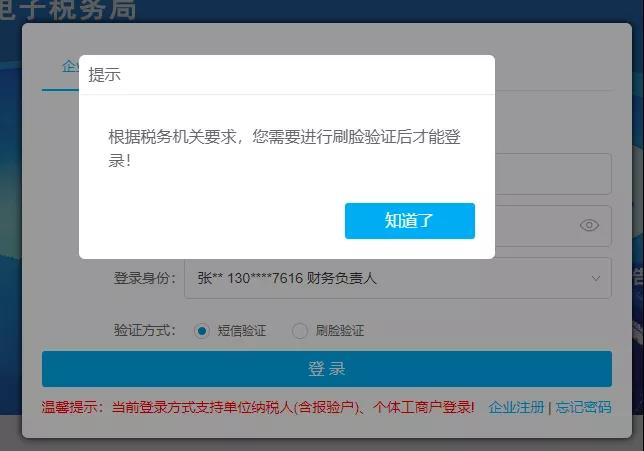This screenshot has width=644, height=451.
Task: Open the identity field showing 财务负责人
Action: point(380,278)
